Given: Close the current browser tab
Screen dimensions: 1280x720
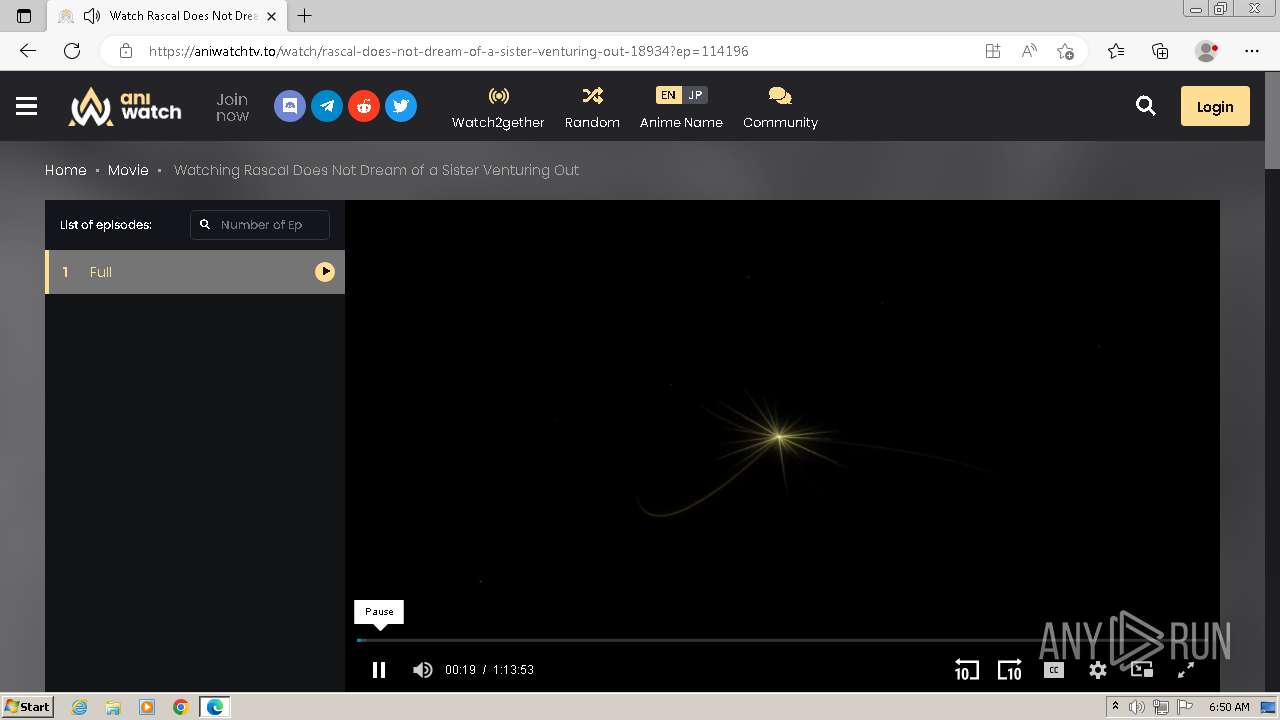Looking at the screenshot, I should (272, 16).
